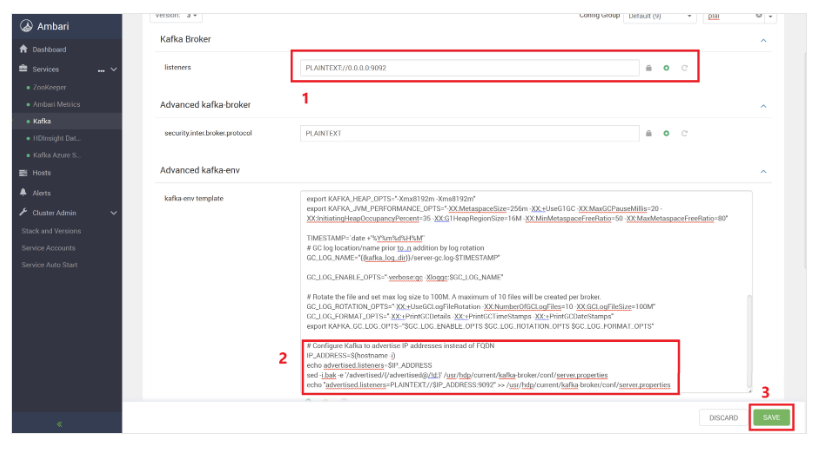Click the "Kafka Broker" section heading
822x457 pixels.
(x=185, y=39)
